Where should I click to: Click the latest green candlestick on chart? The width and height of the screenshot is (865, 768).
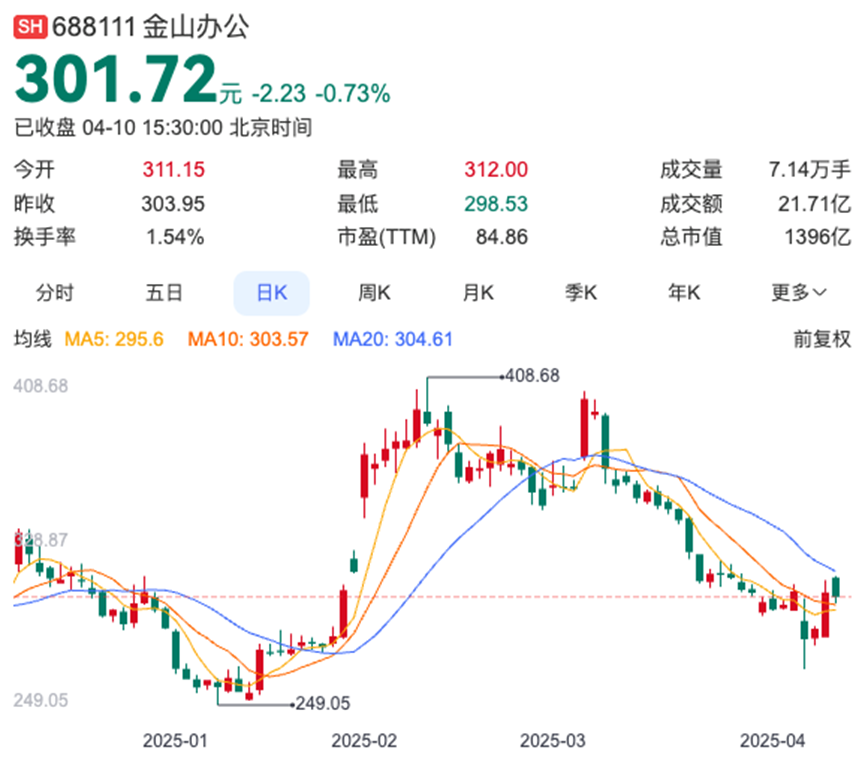click(x=836, y=588)
